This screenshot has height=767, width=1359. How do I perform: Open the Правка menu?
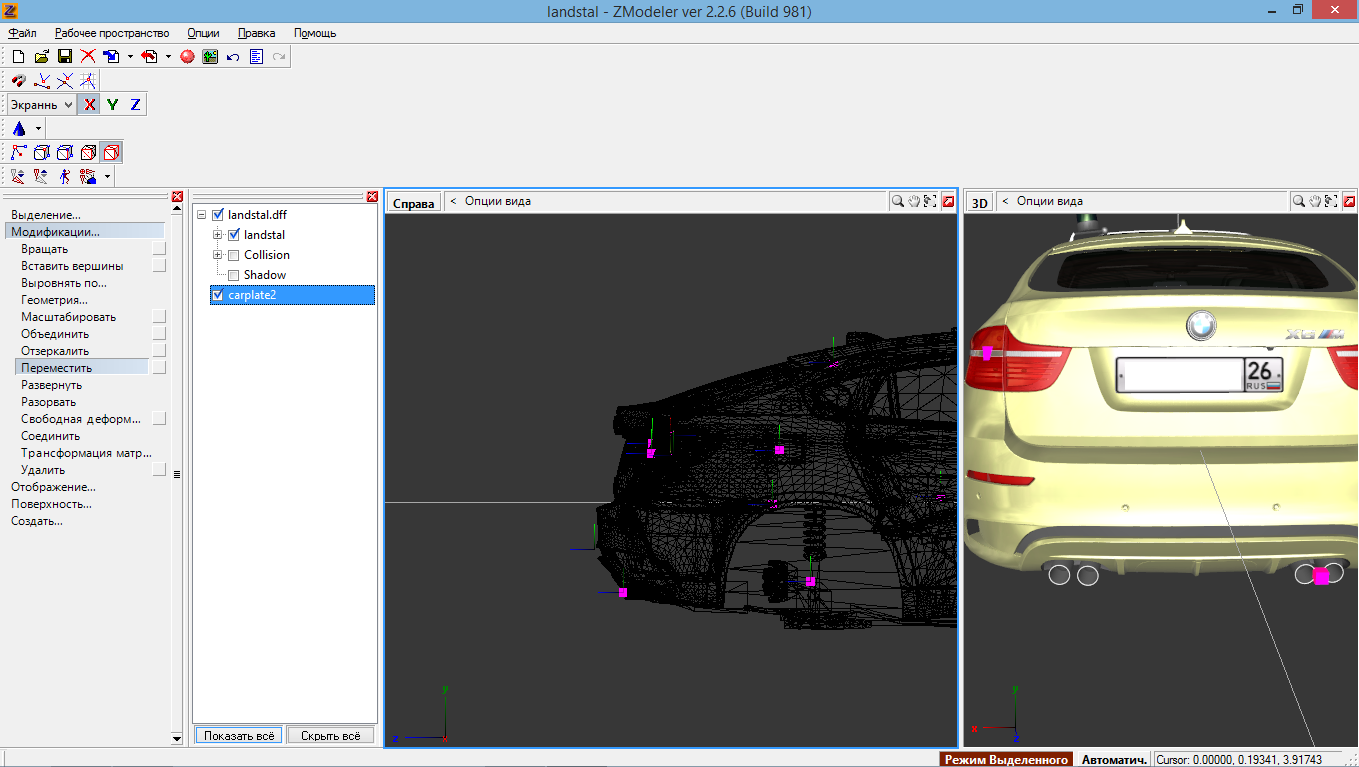tap(256, 33)
